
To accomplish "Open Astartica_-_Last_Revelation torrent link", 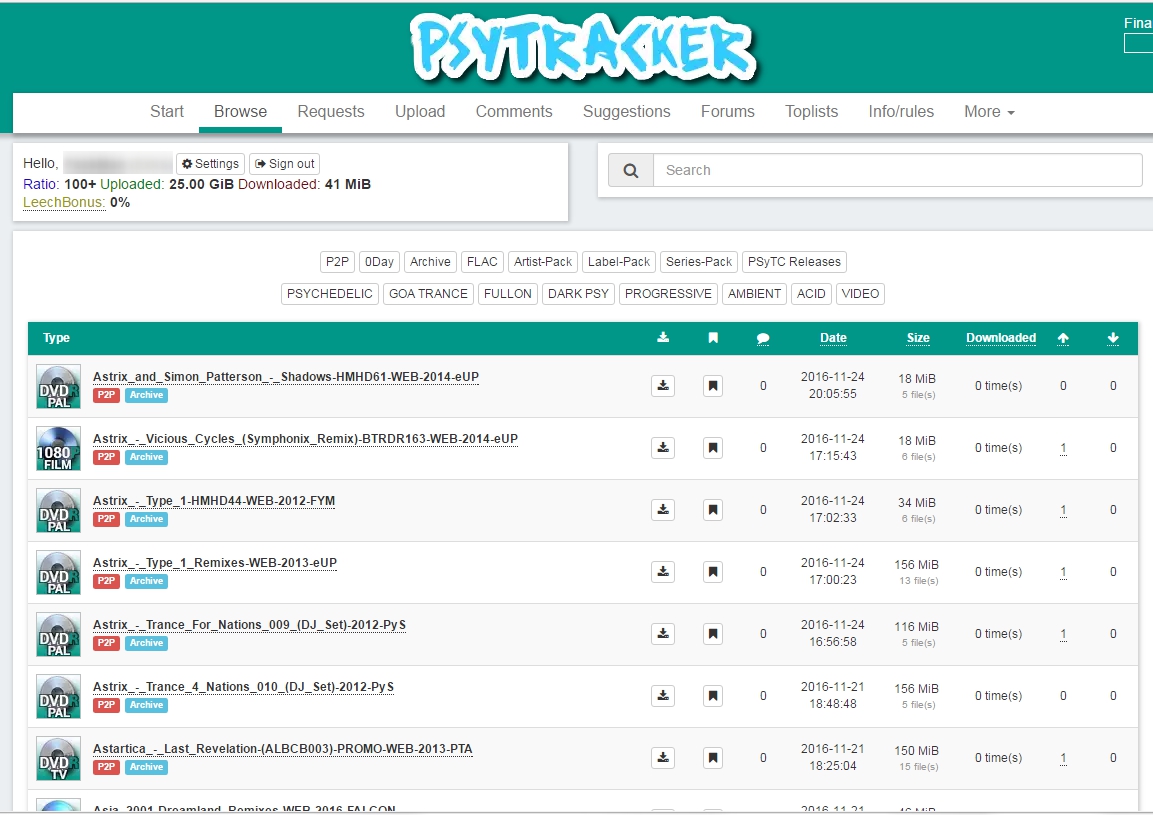I will point(282,749).
